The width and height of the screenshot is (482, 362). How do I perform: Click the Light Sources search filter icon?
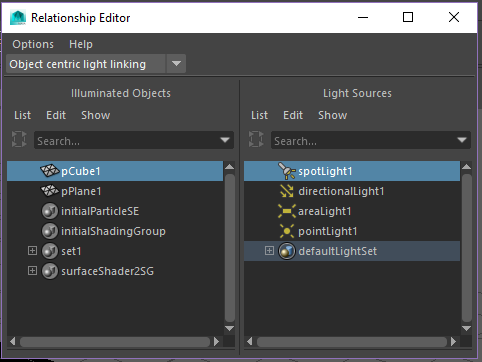tap(256, 139)
